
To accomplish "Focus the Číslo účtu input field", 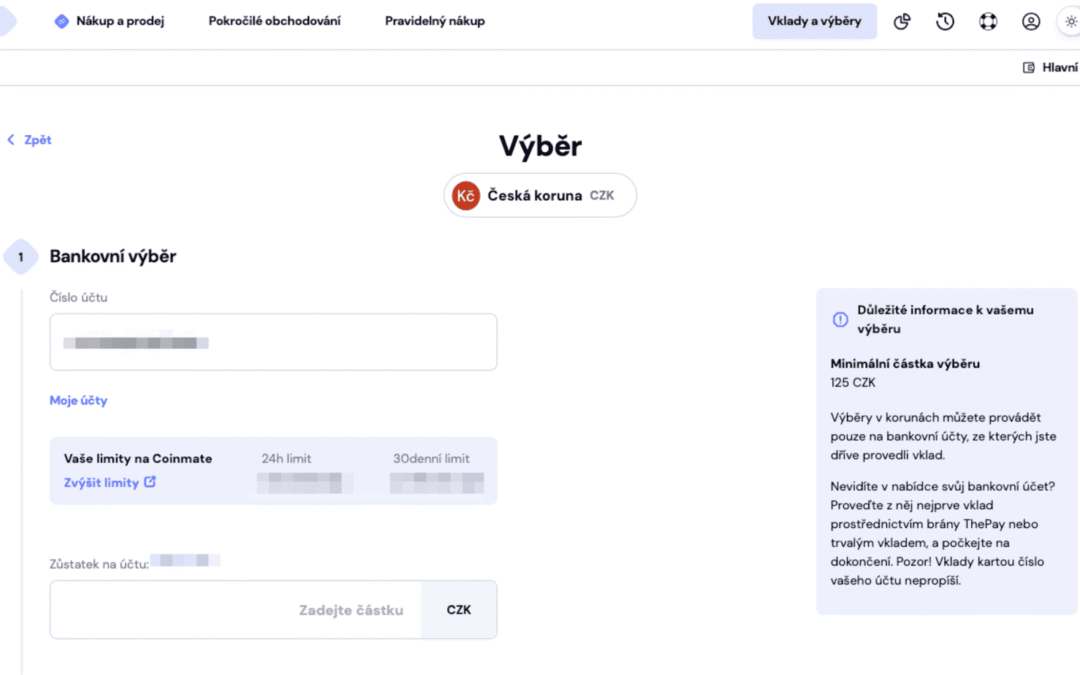I will coord(273,342).
